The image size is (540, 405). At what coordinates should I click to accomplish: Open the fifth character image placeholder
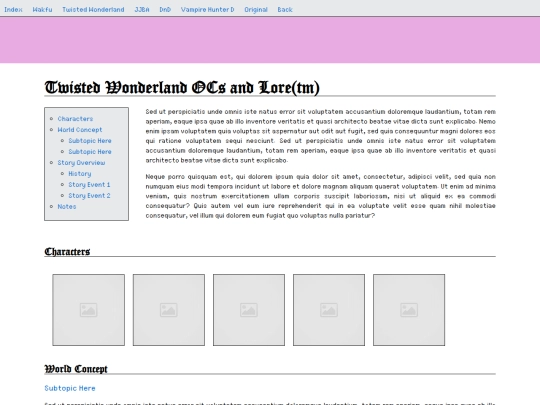point(409,310)
